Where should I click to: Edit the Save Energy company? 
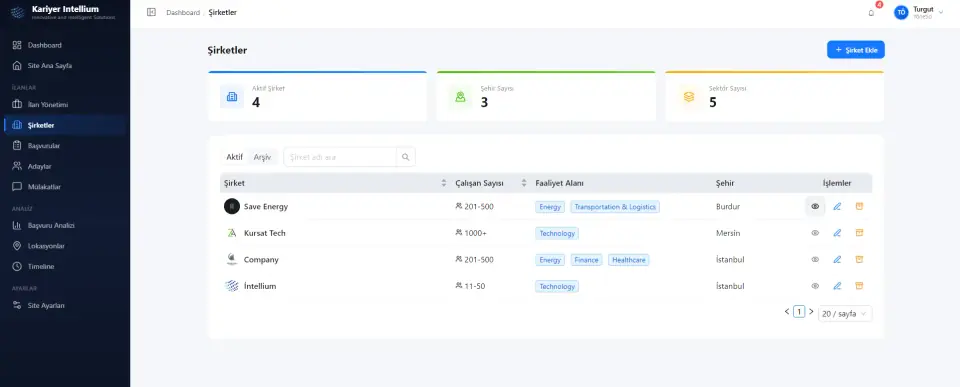(837, 207)
